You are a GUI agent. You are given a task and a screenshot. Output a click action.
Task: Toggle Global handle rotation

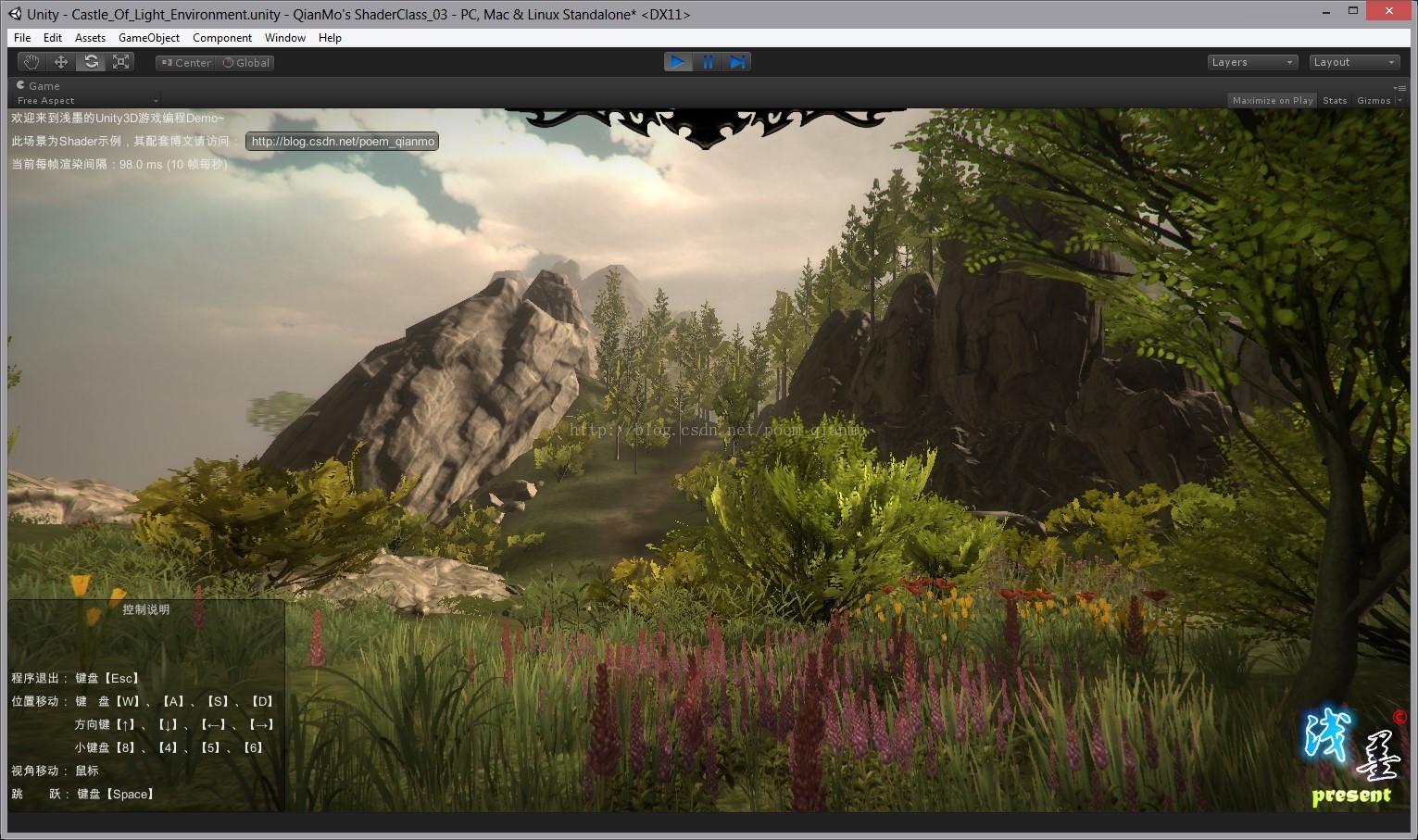tap(246, 63)
